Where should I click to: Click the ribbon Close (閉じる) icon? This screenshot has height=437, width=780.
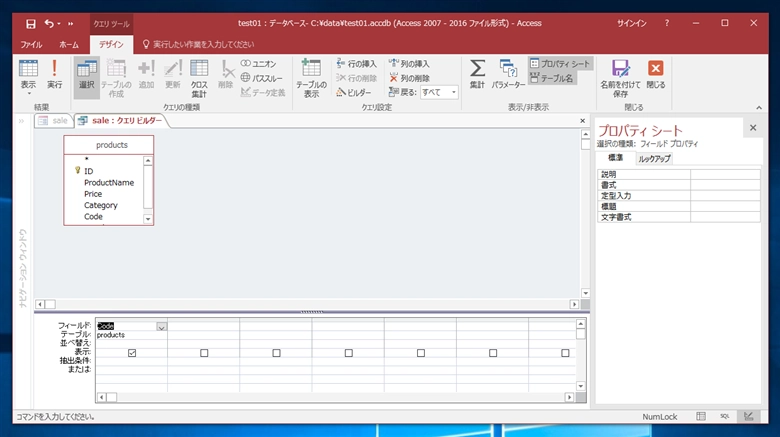(x=656, y=75)
